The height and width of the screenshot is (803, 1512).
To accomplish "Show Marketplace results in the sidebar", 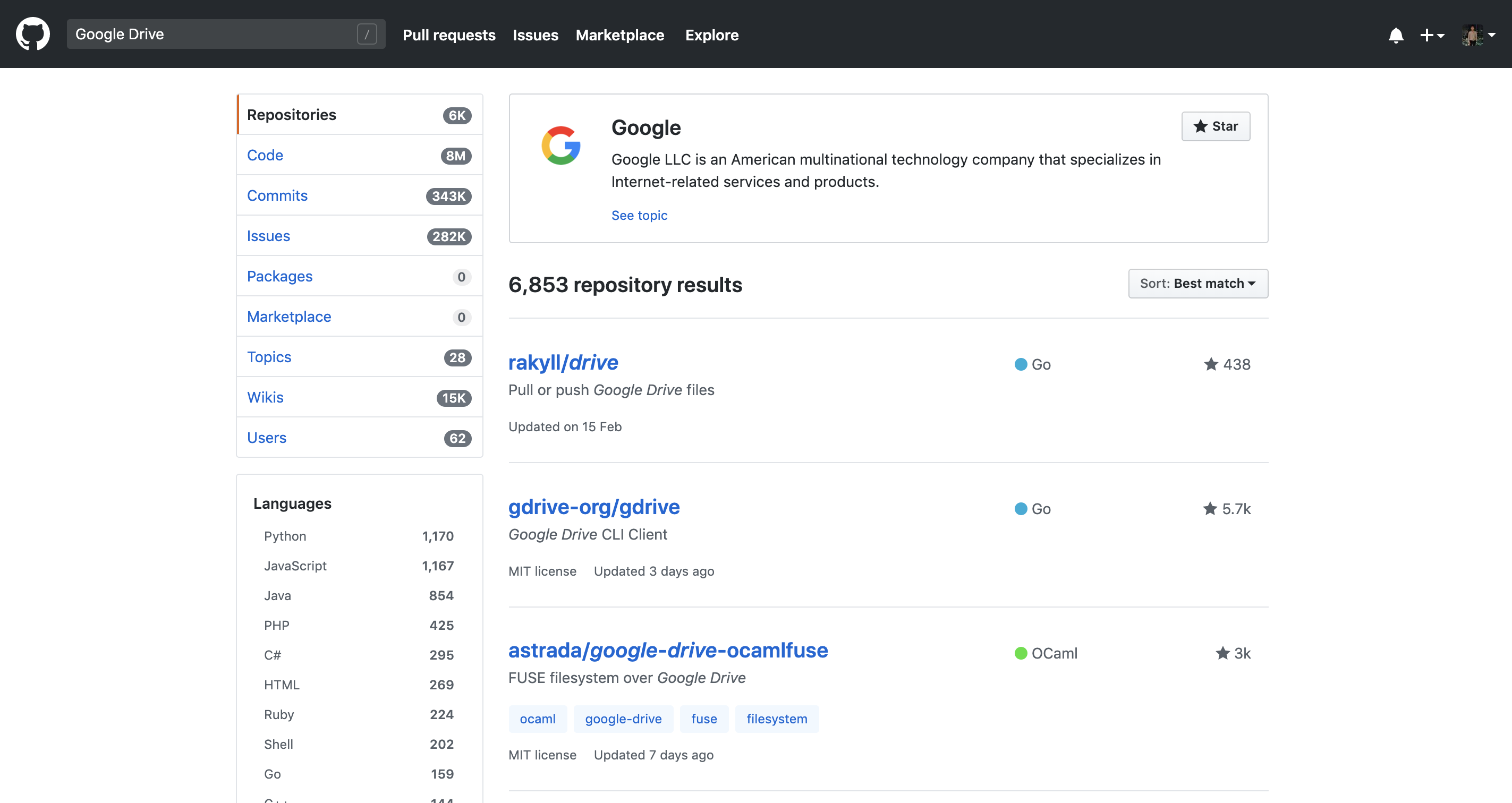I will pyautogui.click(x=360, y=317).
